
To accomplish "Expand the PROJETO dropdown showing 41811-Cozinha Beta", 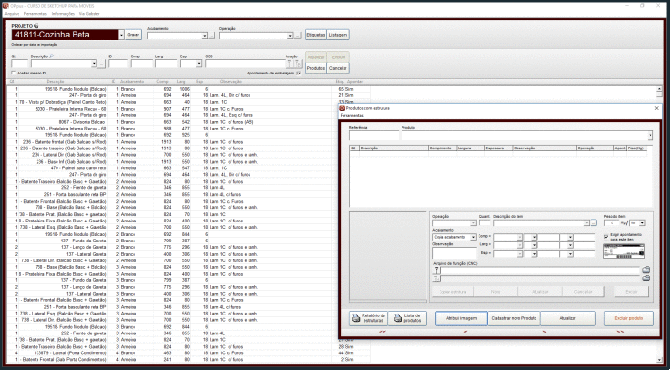I will tap(121, 35).
